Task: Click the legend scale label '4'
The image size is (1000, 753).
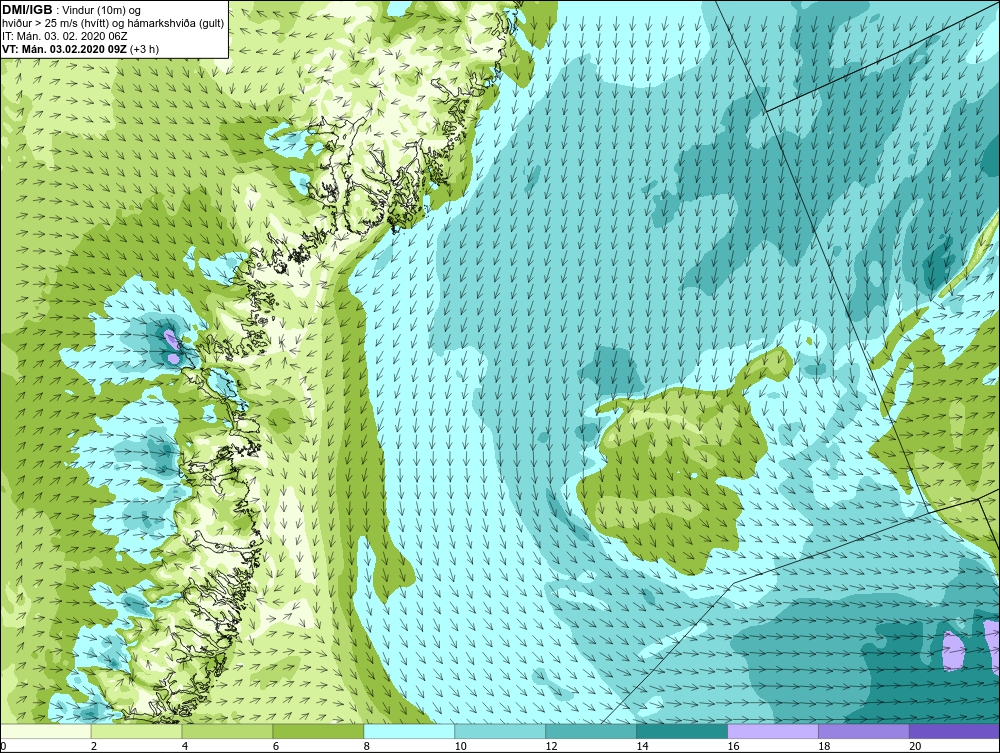Action: pyautogui.click(x=184, y=746)
